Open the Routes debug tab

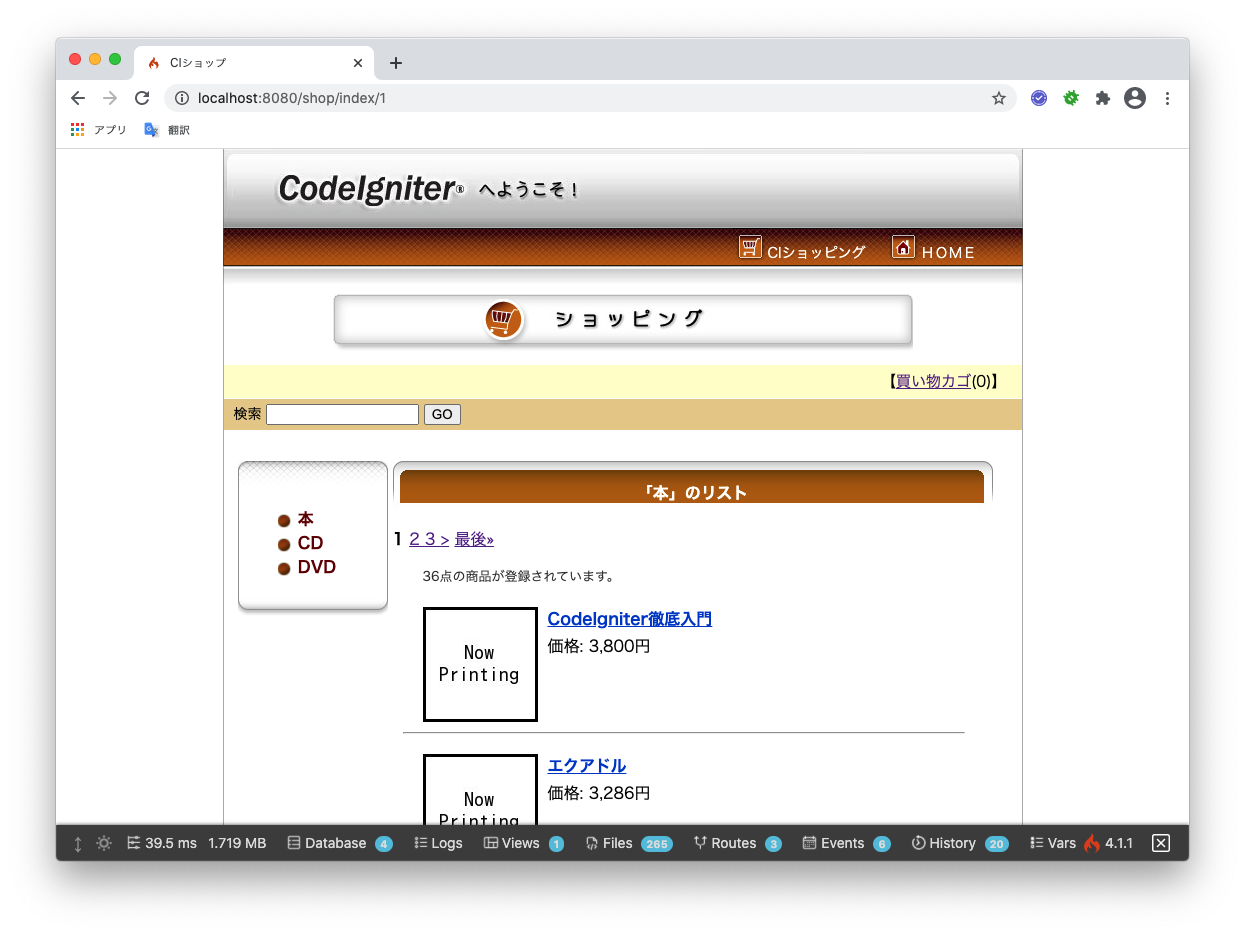coord(737,843)
